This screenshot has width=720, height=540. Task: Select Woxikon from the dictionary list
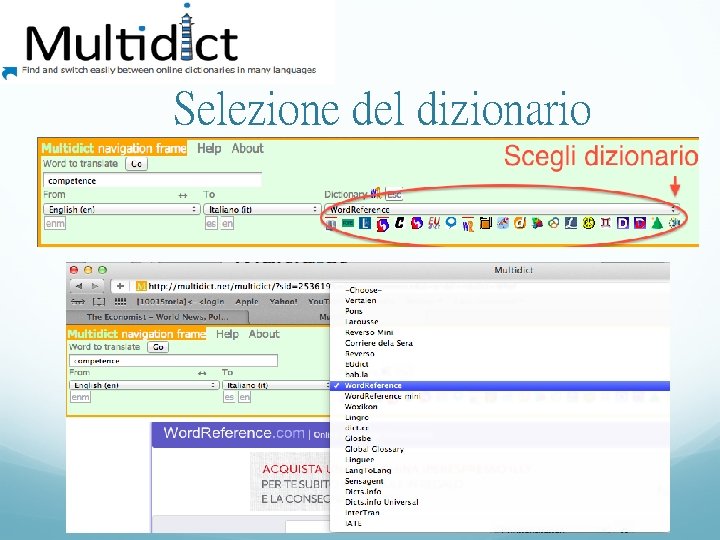(361, 407)
